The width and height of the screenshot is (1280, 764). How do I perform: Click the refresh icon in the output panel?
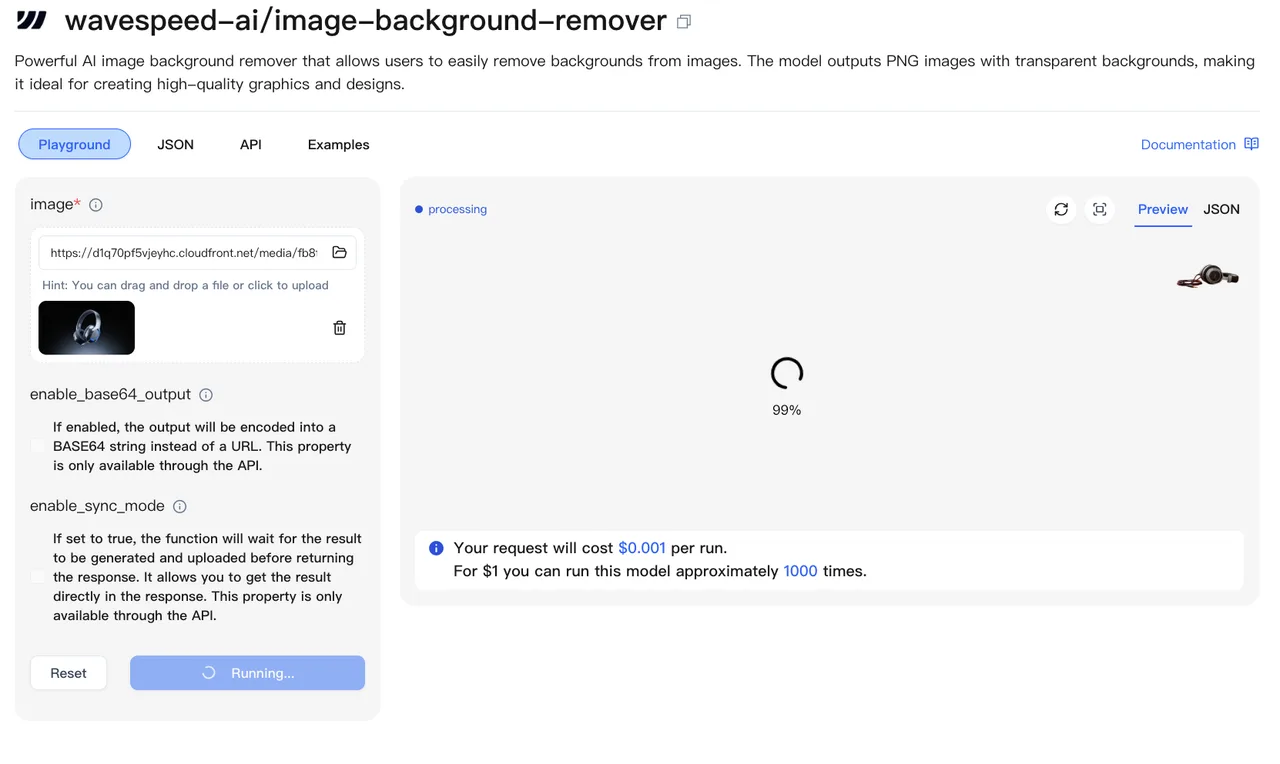tap(1061, 209)
